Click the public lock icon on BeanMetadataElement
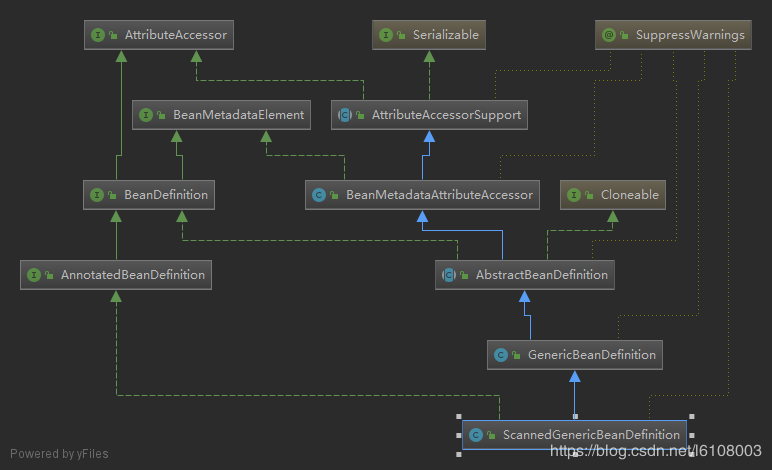The height and width of the screenshot is (470, 772). coord(161,115)
